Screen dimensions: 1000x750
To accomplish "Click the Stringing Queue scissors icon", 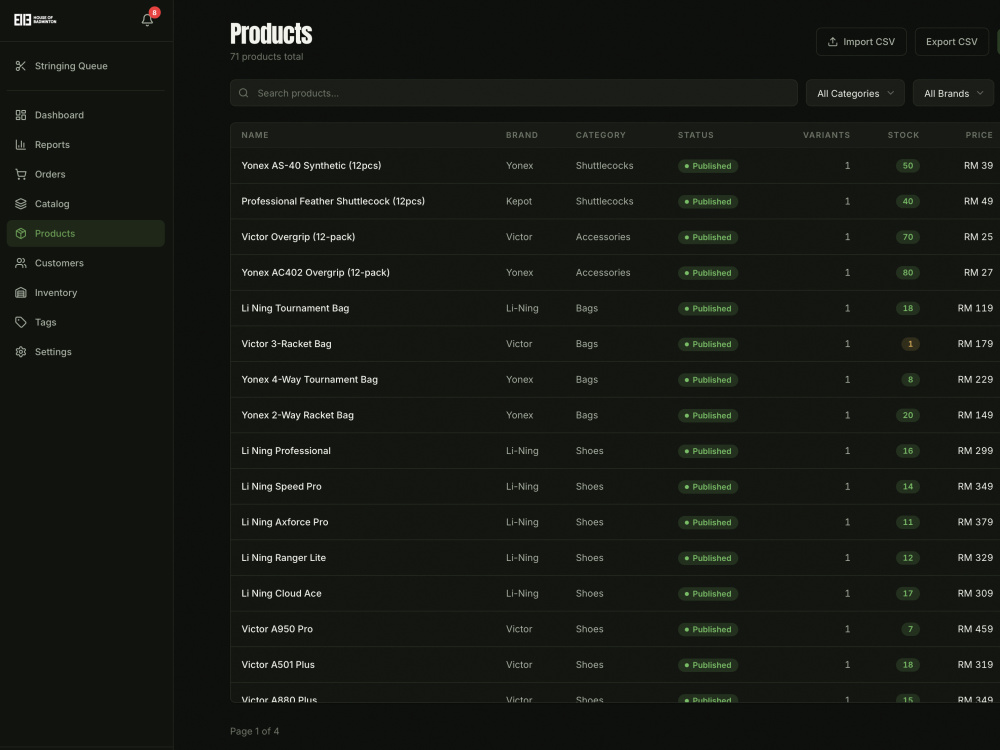I will coord(20,66).
